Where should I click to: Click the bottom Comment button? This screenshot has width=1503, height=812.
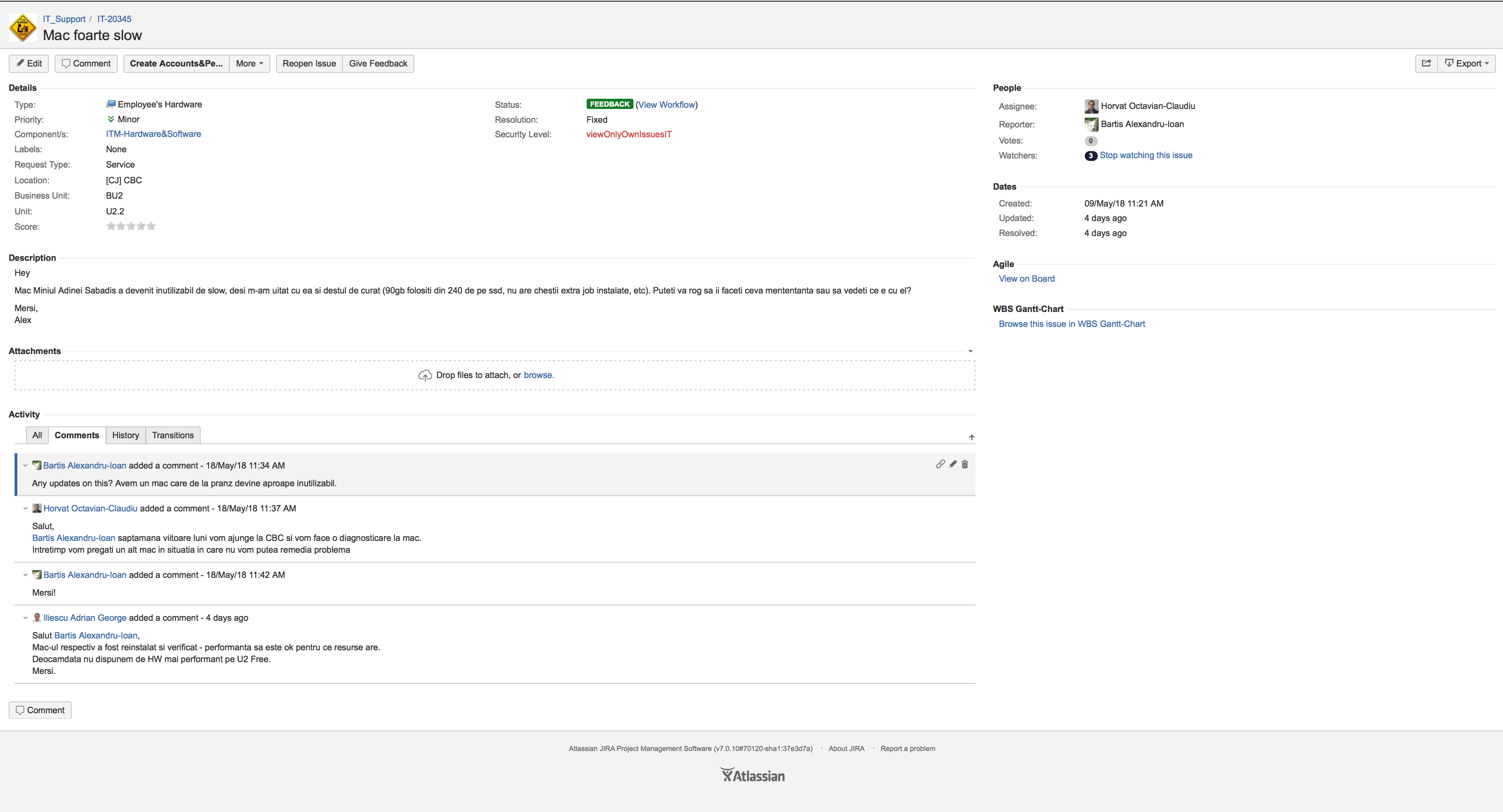coord(40,710)
